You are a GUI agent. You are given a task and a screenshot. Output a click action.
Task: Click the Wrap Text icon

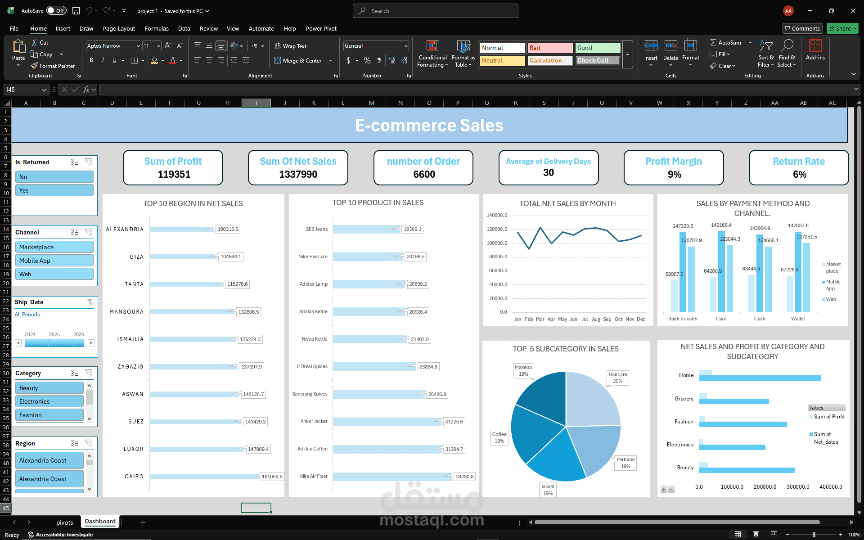[277, 46]
